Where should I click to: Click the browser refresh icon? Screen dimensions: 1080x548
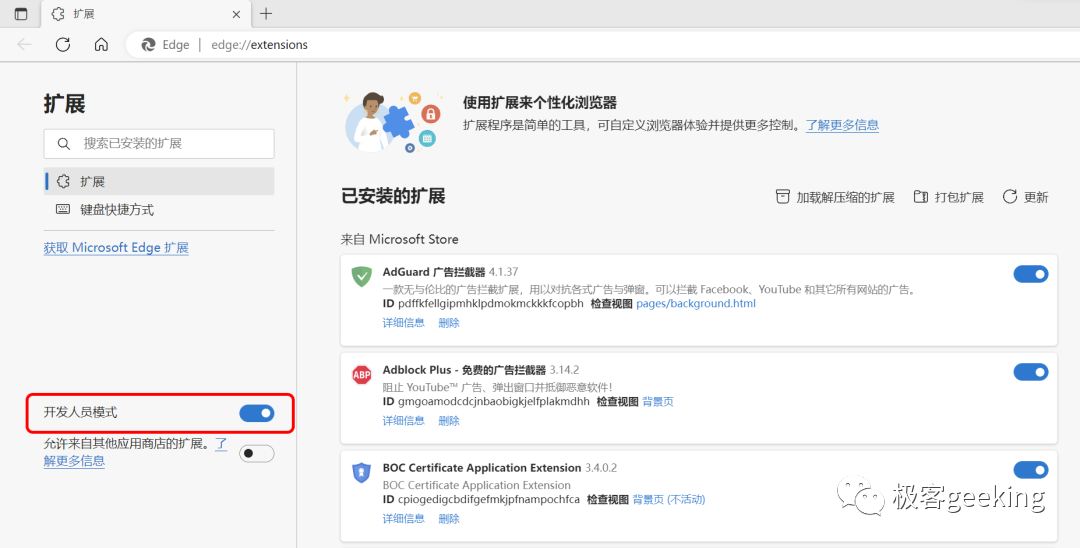[x=63, y=44]
